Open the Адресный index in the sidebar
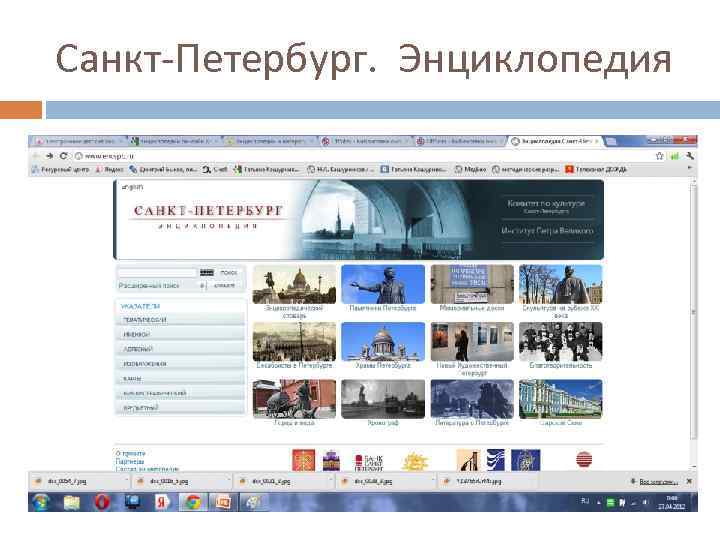The height and width of the screenshot is (540, 720). [x=180, y=349]
